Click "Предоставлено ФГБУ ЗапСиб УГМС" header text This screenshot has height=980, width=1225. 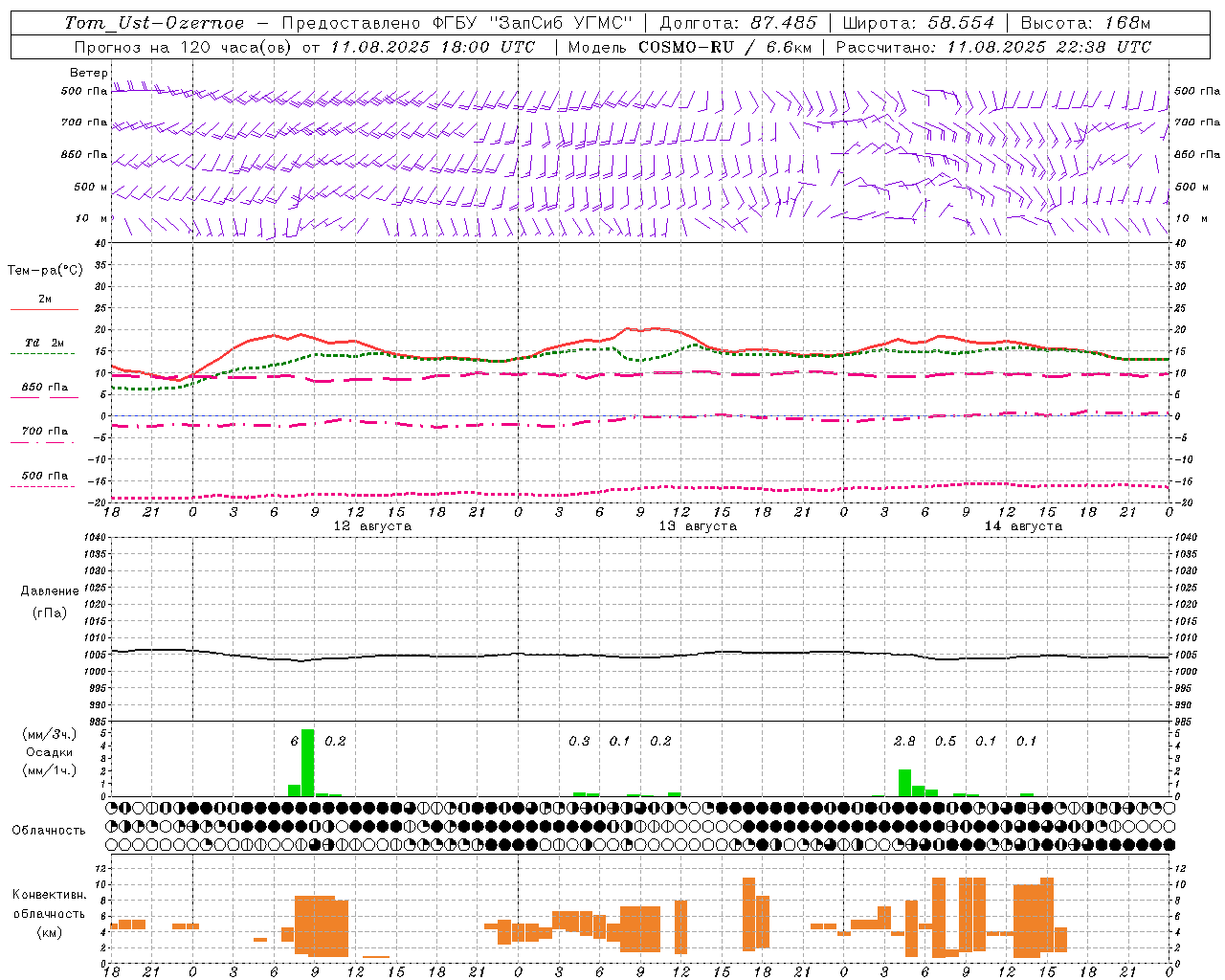click(457, 23)
